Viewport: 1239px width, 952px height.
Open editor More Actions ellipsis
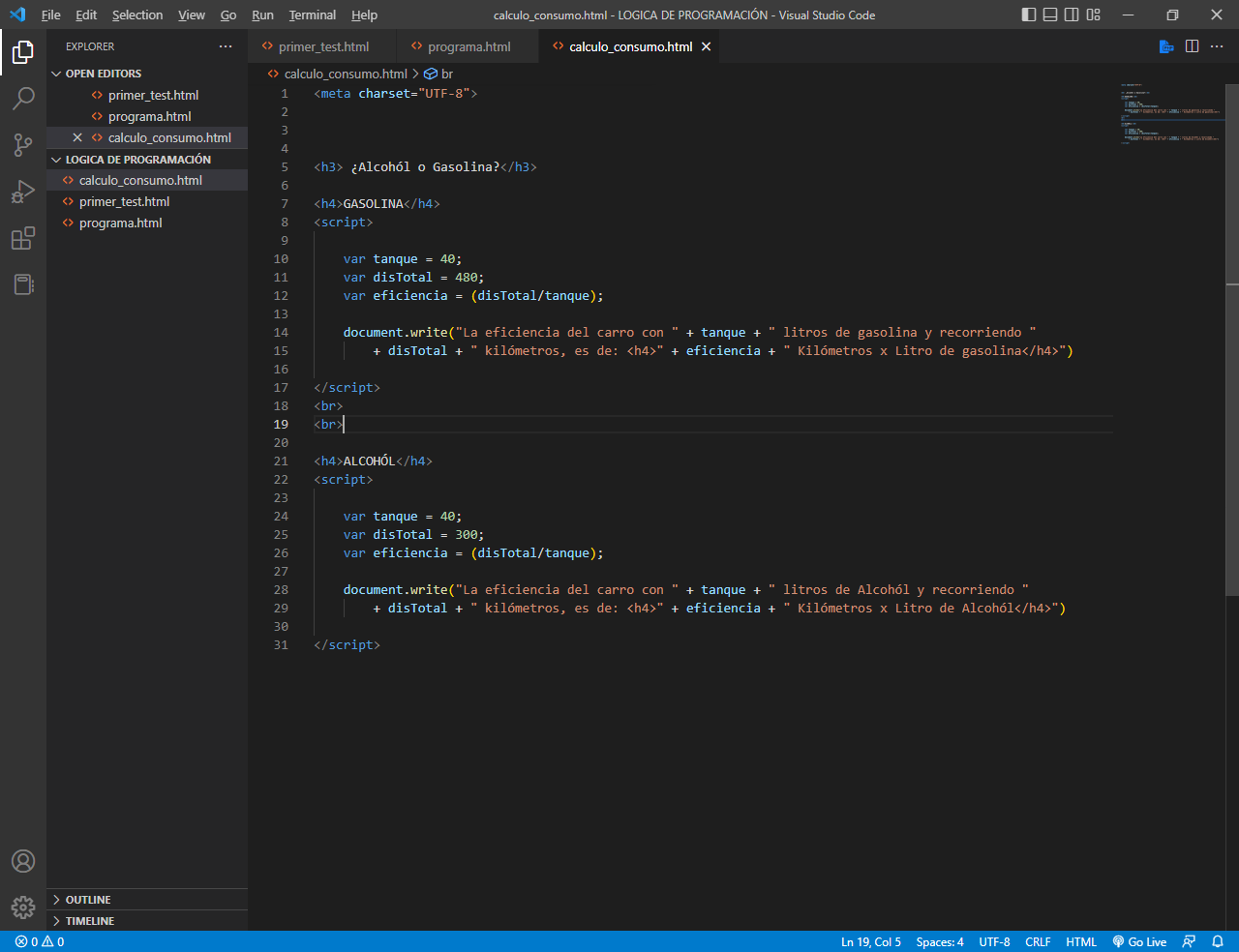[1217, 46]
